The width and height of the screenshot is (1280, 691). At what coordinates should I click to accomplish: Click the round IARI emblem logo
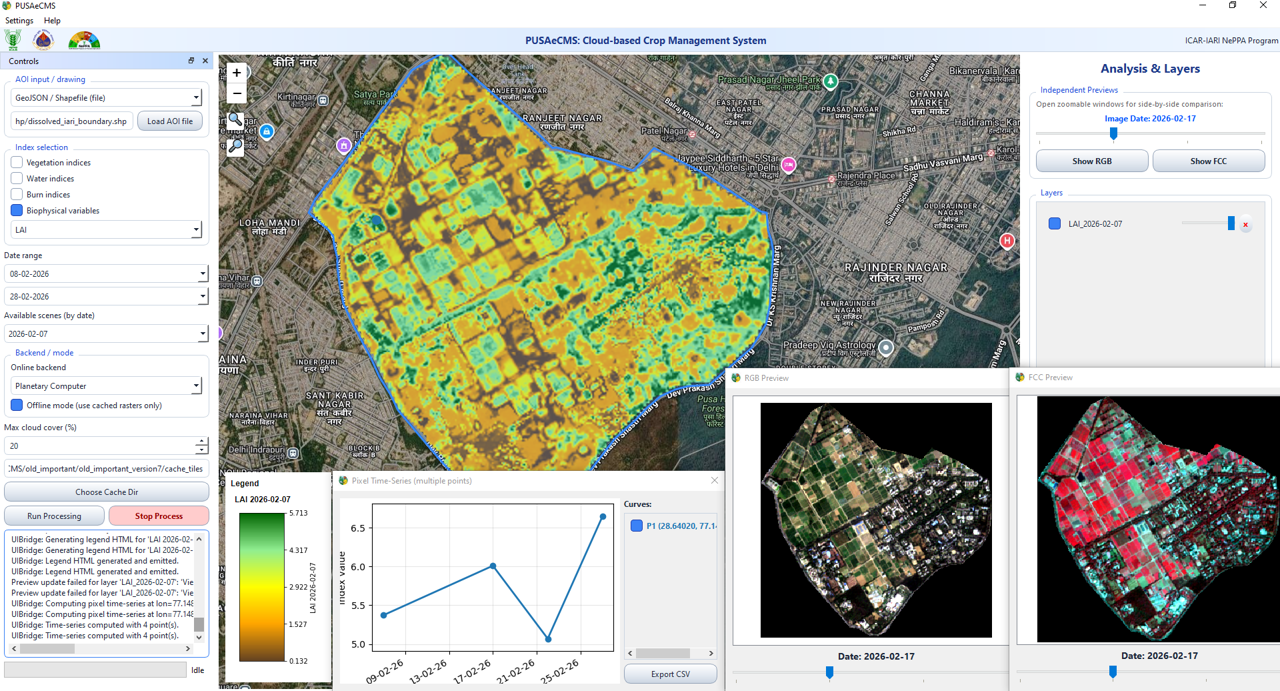pyautogui.click(x=43, y=40)
